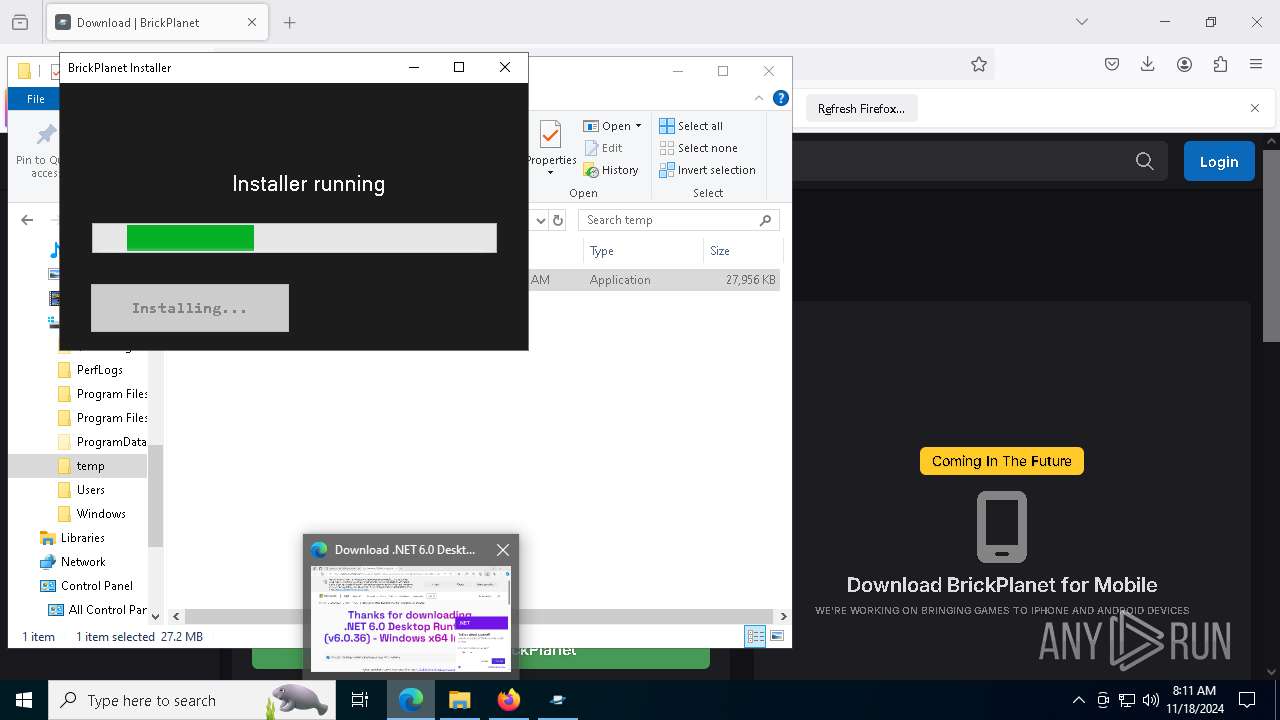Open Firefox hamburger application menu
1280x720 pixels.
click(x=1256, y=64)
